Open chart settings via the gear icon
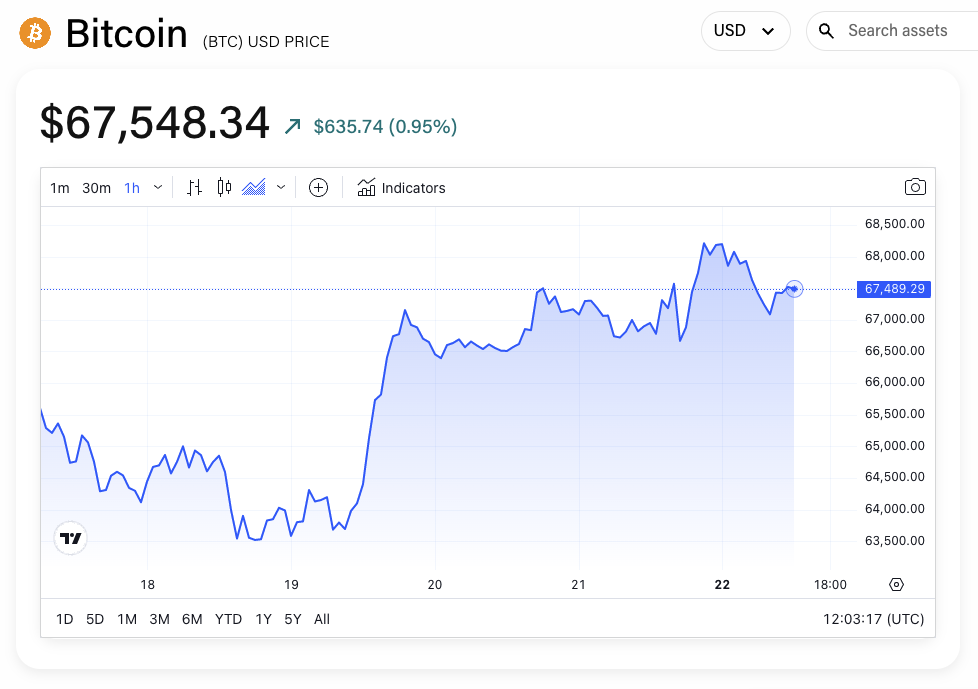 tap(896, 584)
